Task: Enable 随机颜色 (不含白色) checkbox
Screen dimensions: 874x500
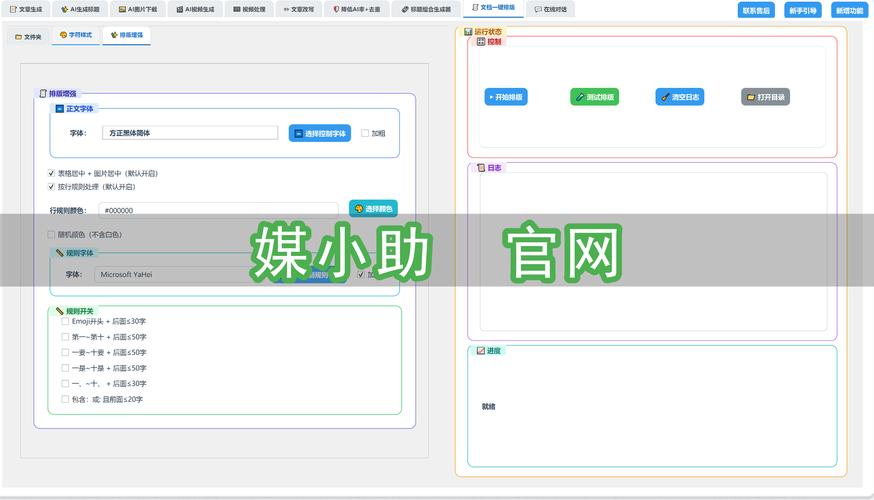Action: tap(52, 235)
